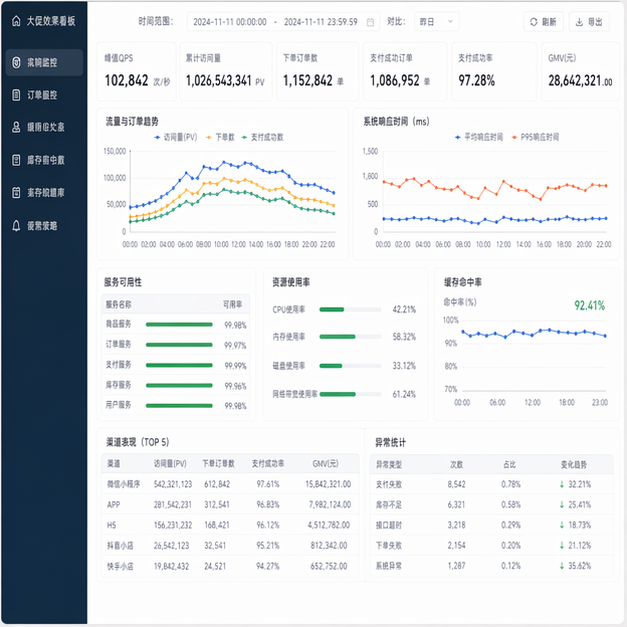
Task: Click the 快手小店 row 支付成功率 94.27%
Action: click(x=268, y=566)
